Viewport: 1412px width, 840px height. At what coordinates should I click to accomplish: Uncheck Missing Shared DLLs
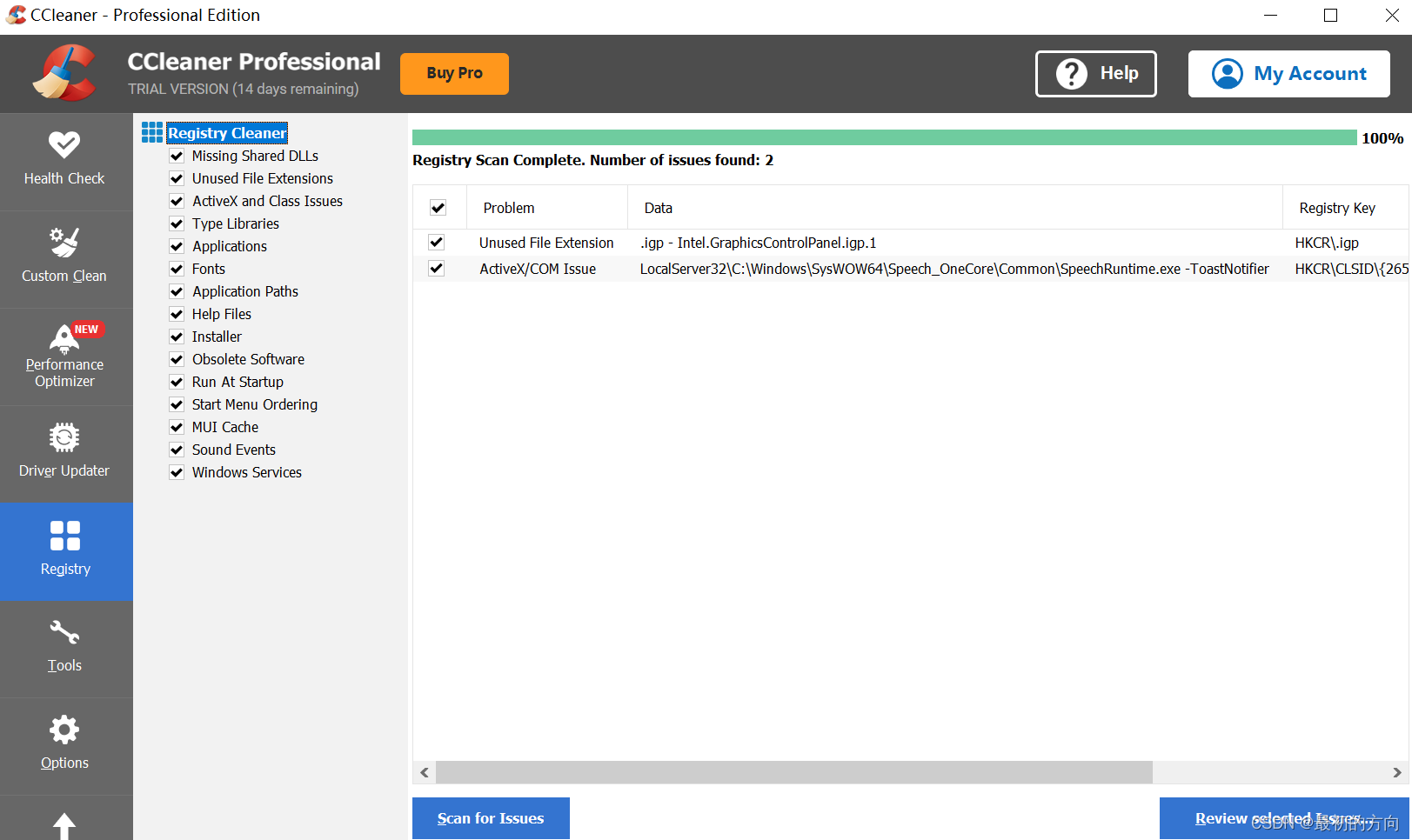tap(177, 156)
